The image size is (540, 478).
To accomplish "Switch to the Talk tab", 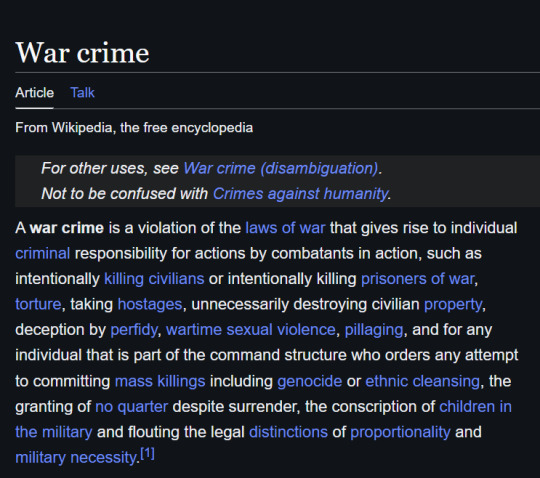I will point(82,93).
